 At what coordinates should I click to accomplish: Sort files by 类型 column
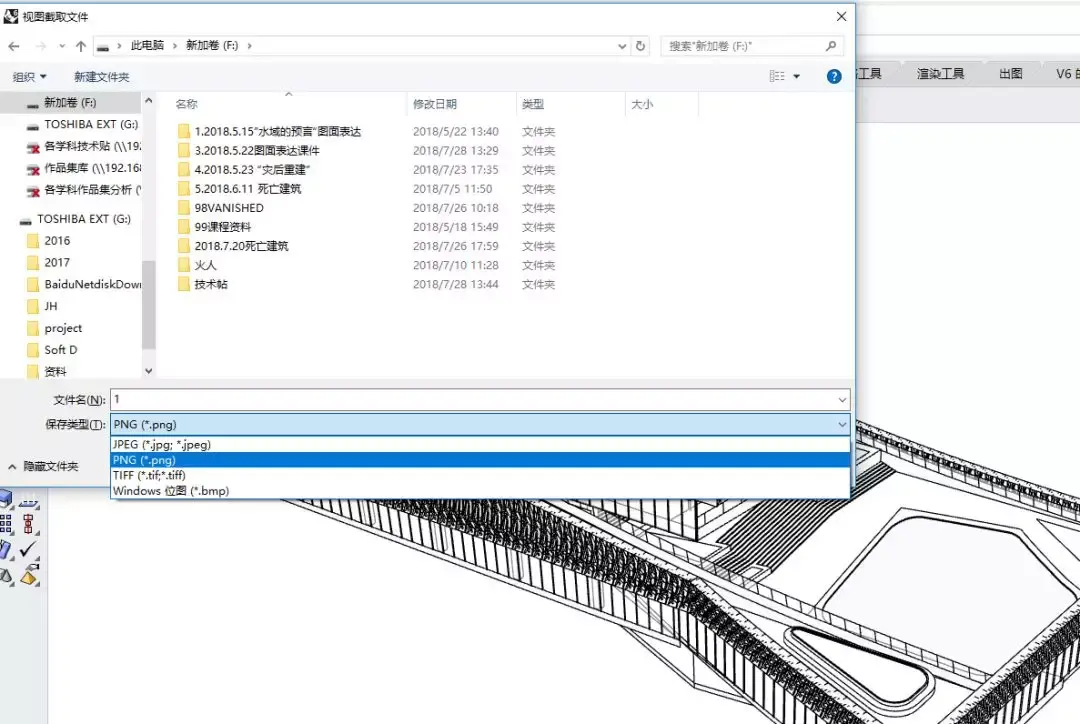point(532,104)
